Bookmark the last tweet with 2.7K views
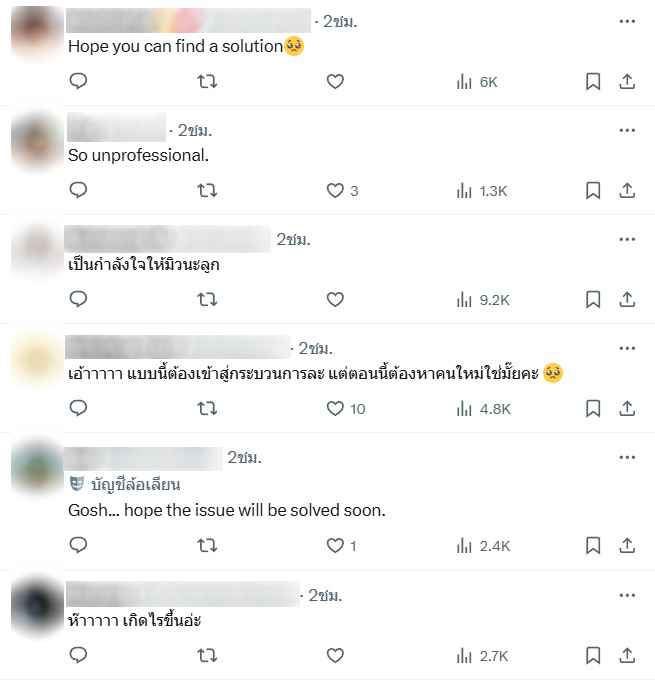 pos(593,655)
